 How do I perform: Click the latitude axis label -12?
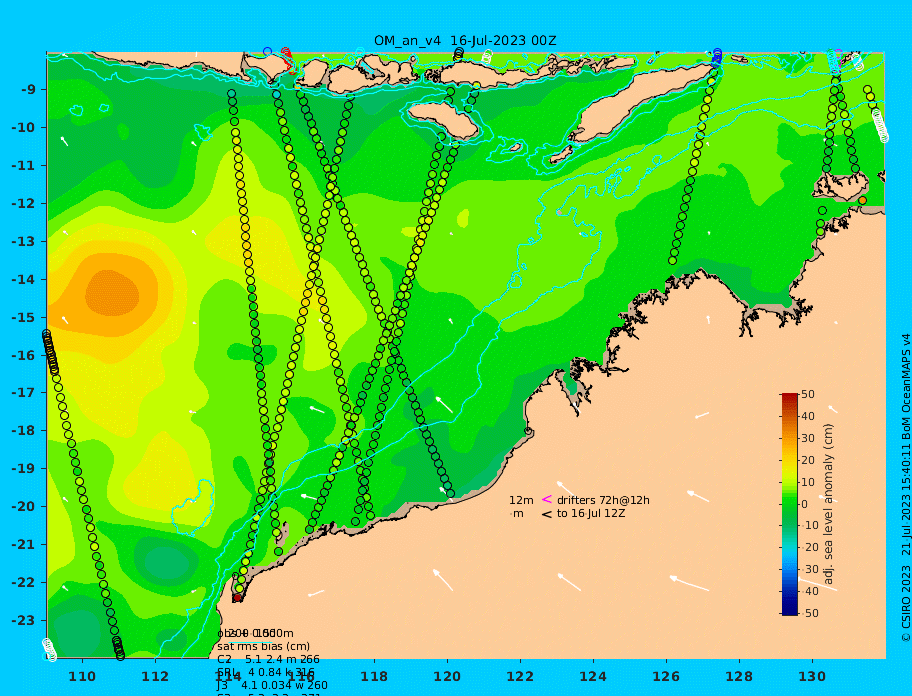(24, 204)
